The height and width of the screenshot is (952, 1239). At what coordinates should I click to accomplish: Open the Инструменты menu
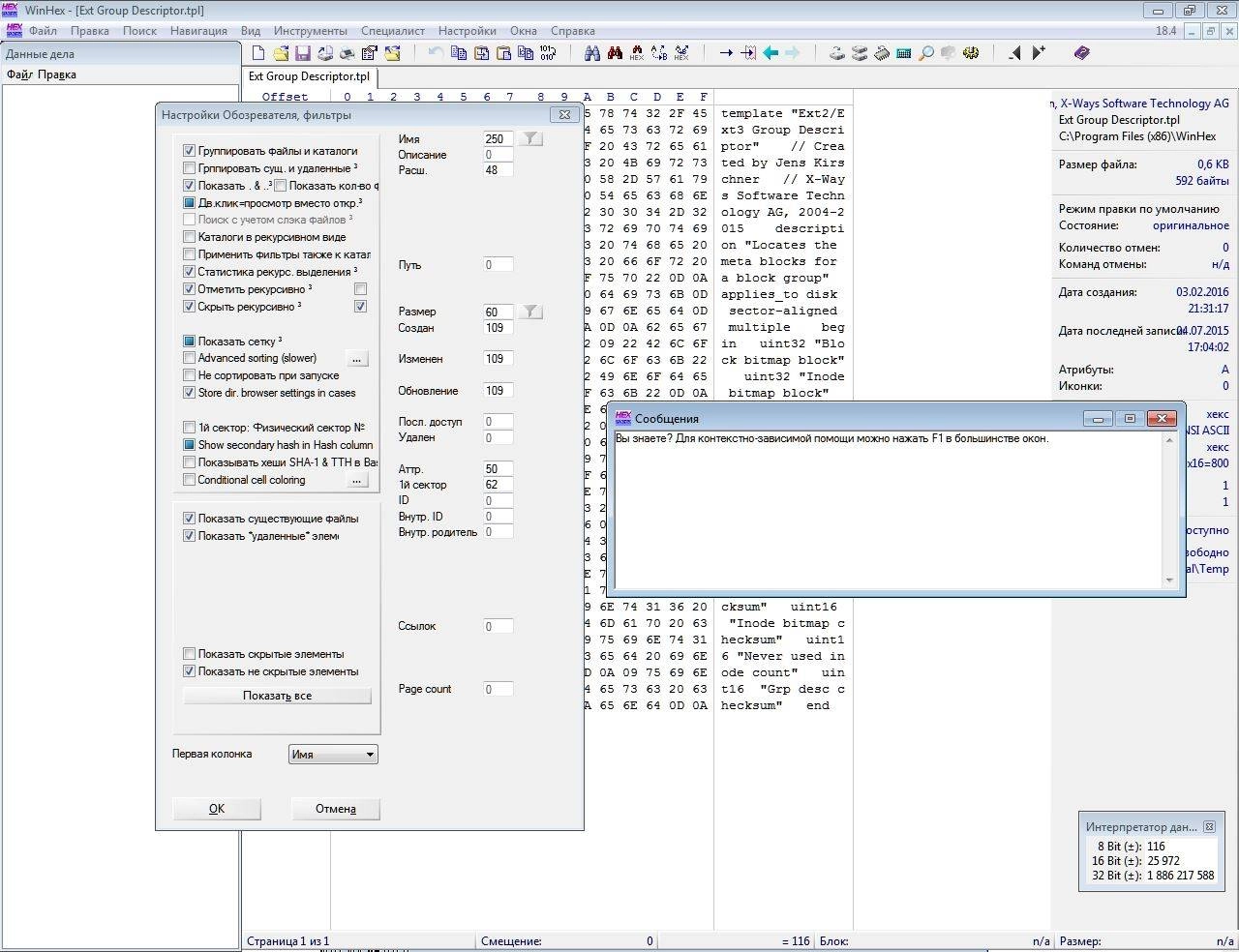[310, 31]
